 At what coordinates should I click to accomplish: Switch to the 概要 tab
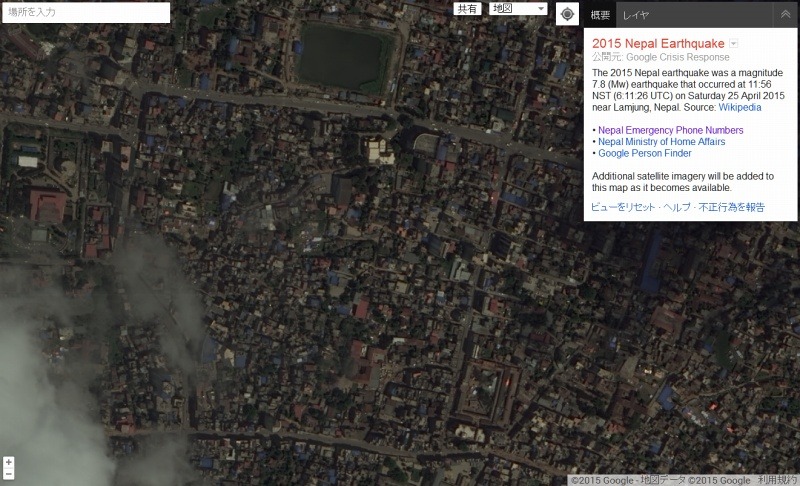pyautogui.click(x=600, y=15)
